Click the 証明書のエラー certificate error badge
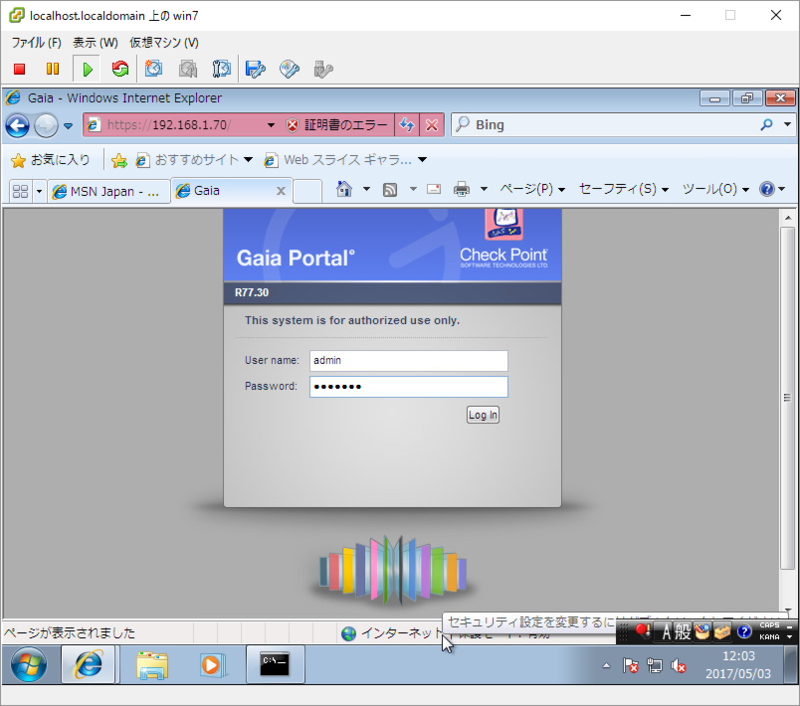 pyautogui.click(x=337, y=125)
